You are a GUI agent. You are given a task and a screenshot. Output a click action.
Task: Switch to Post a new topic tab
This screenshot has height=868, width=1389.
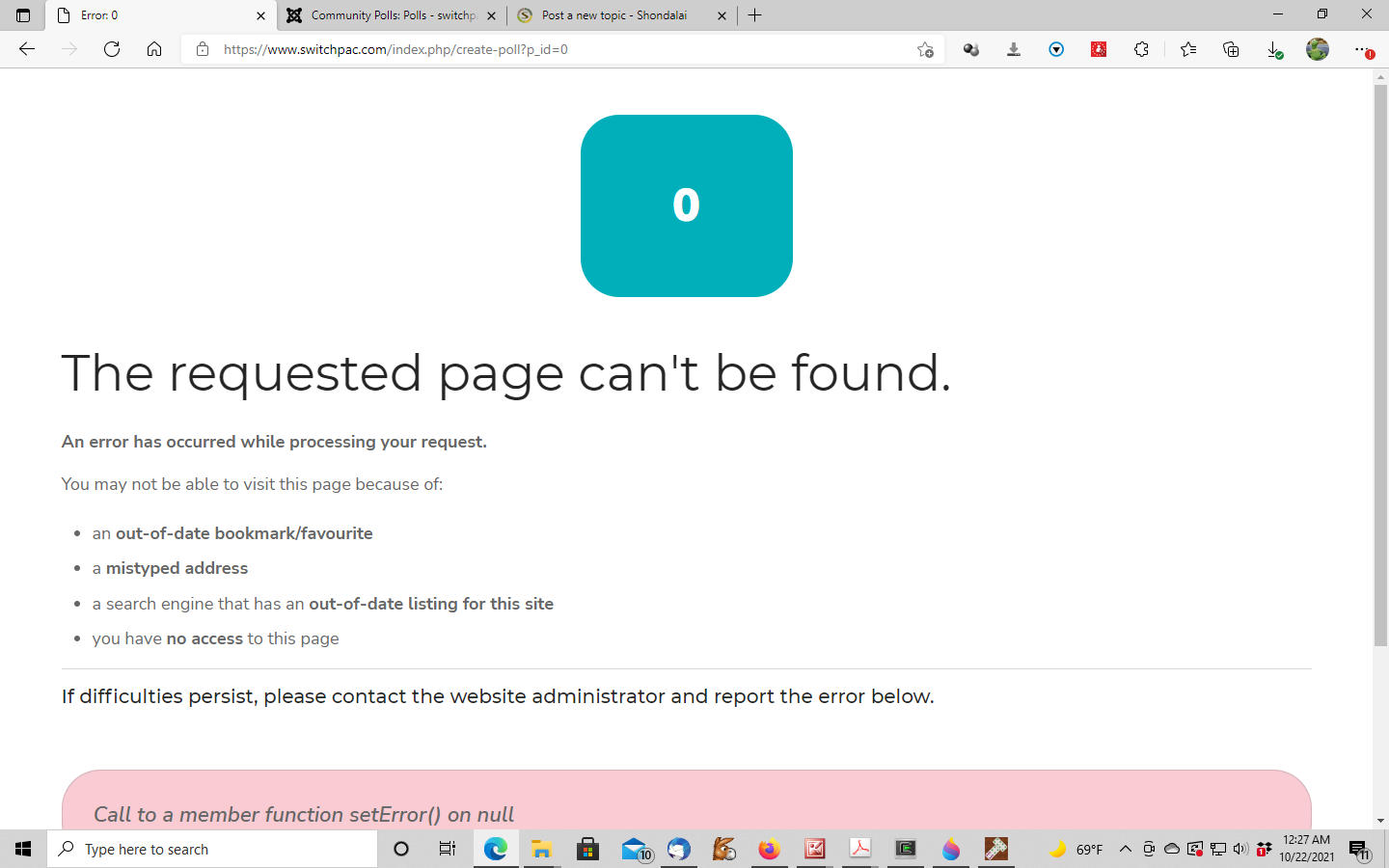tap(613, 15)
